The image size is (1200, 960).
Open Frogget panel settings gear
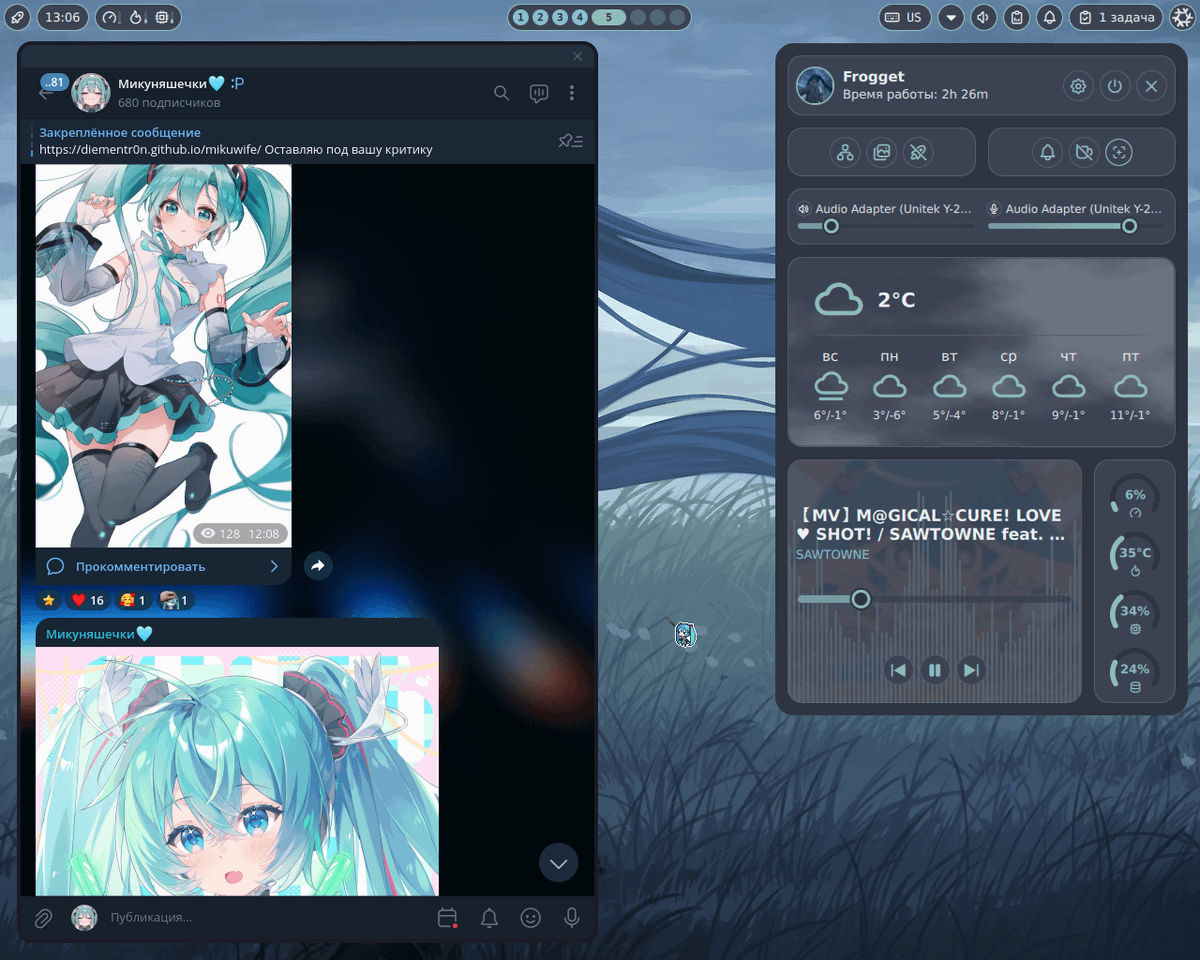(1078, 86)
